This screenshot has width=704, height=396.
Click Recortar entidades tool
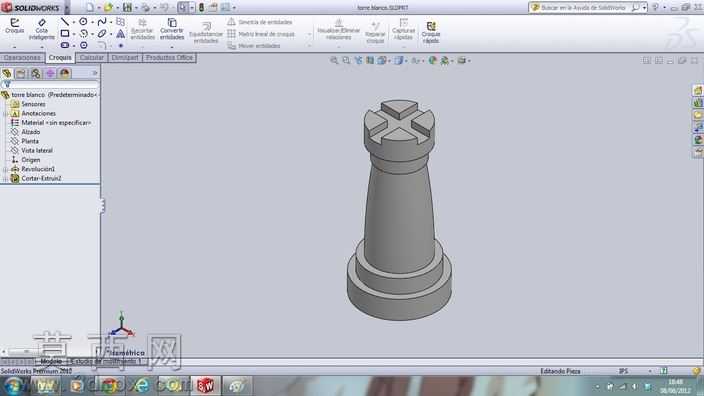pyautogui.click(x=142, y=29)
